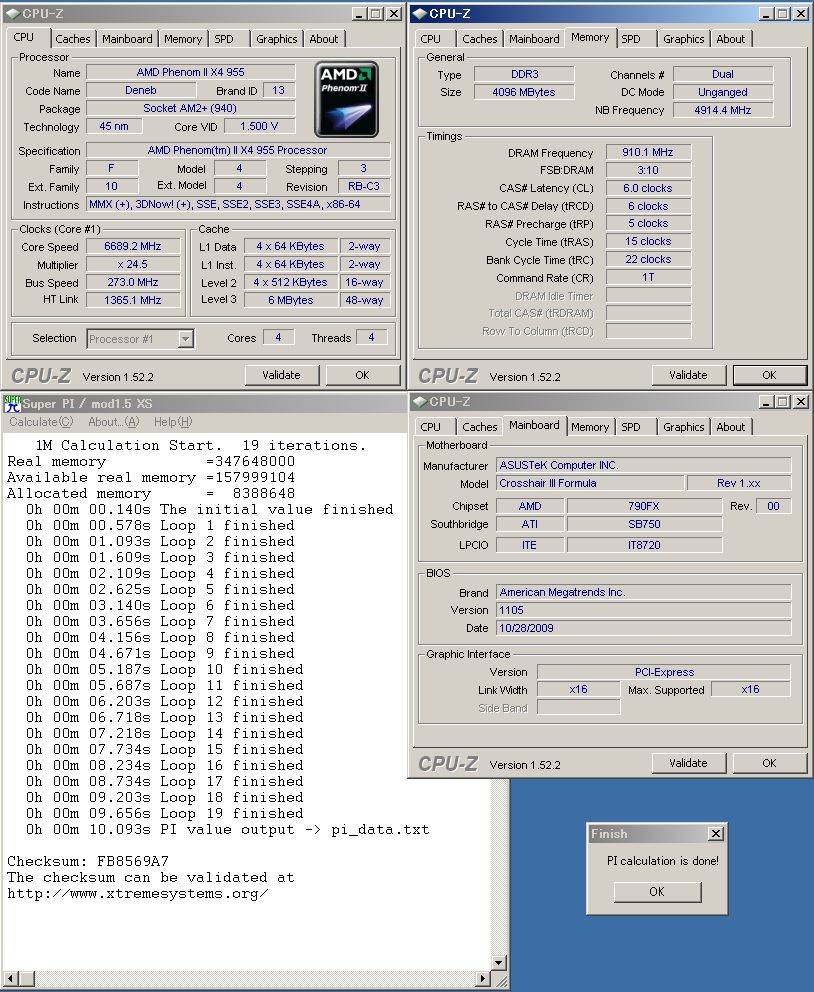The height and width of the screenshot is (992, 814).
Task: Click the Checksum: FB8569A7 line
Action: 88,861
